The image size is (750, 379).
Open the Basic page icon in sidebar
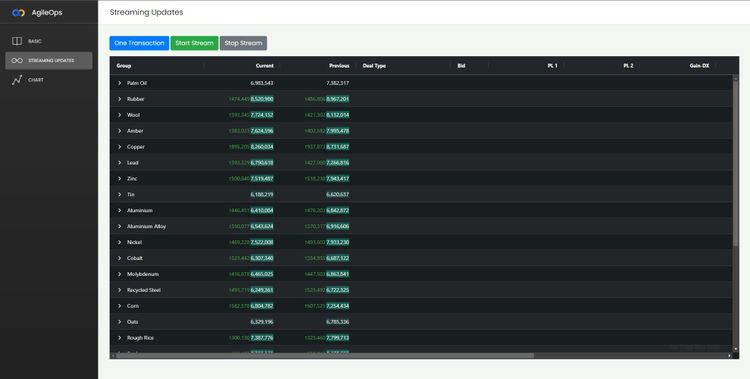tap(17, 41)
